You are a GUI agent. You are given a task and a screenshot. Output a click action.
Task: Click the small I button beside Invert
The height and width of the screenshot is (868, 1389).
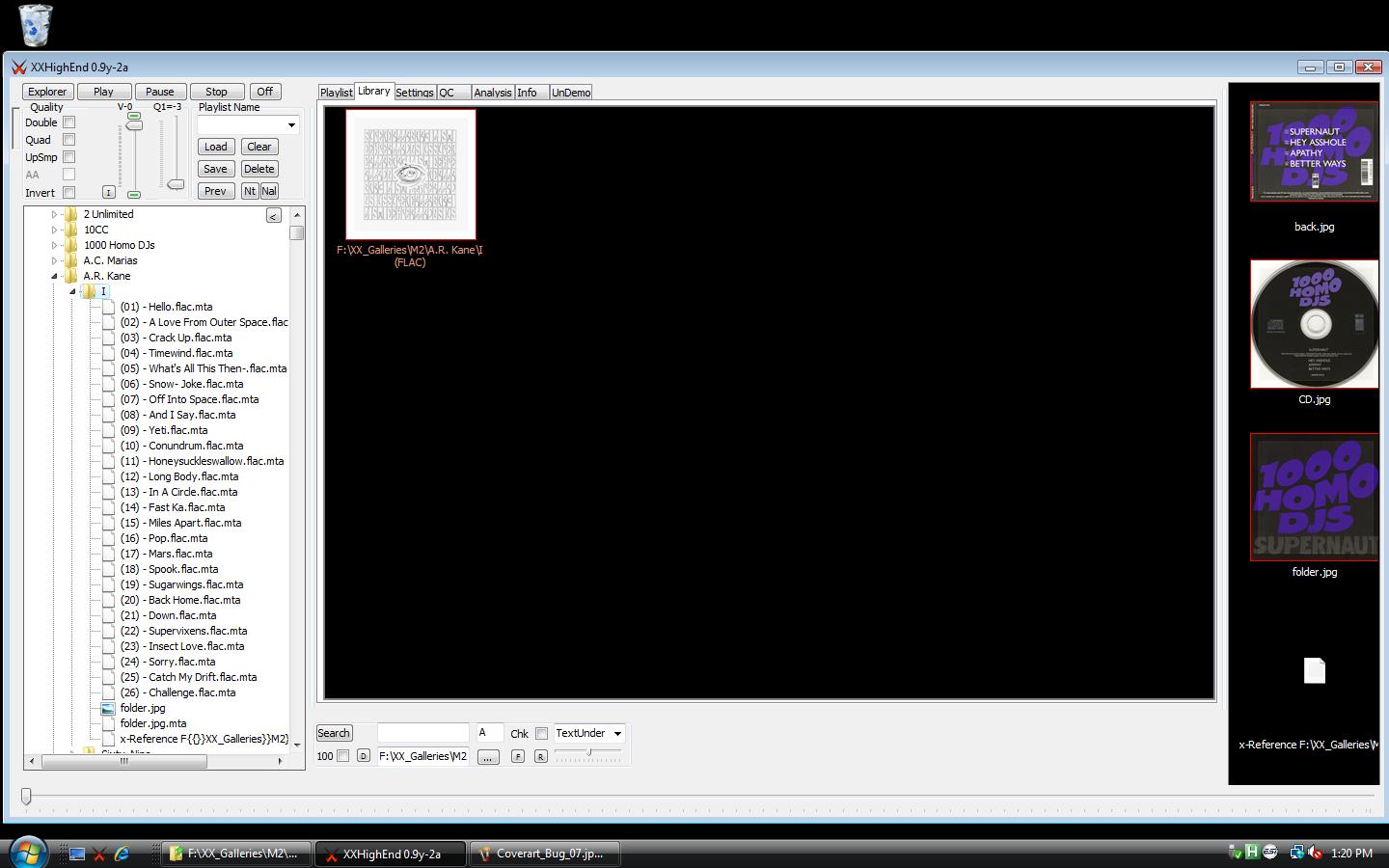108,192
